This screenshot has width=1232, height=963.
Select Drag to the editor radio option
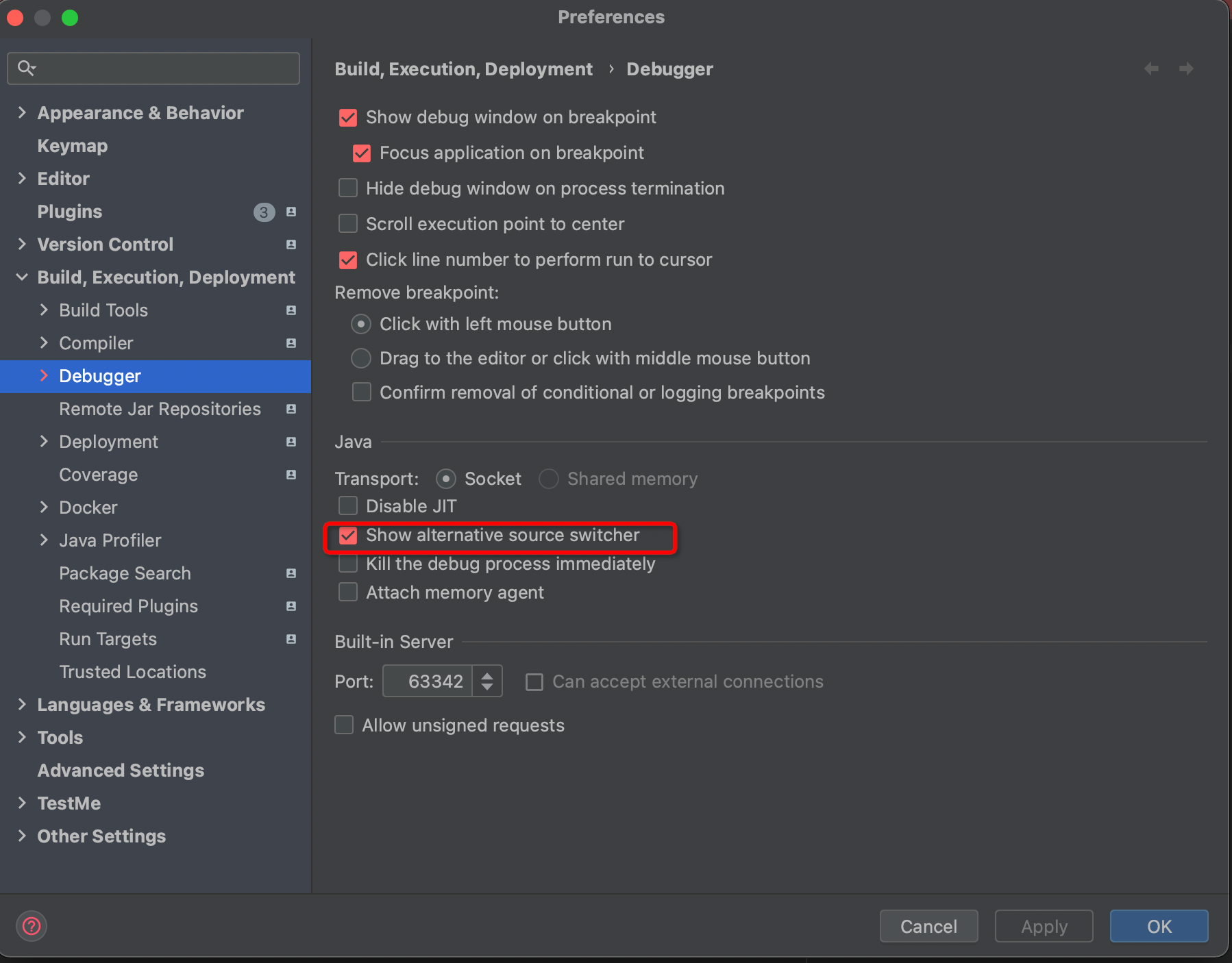tap(361, 358)
